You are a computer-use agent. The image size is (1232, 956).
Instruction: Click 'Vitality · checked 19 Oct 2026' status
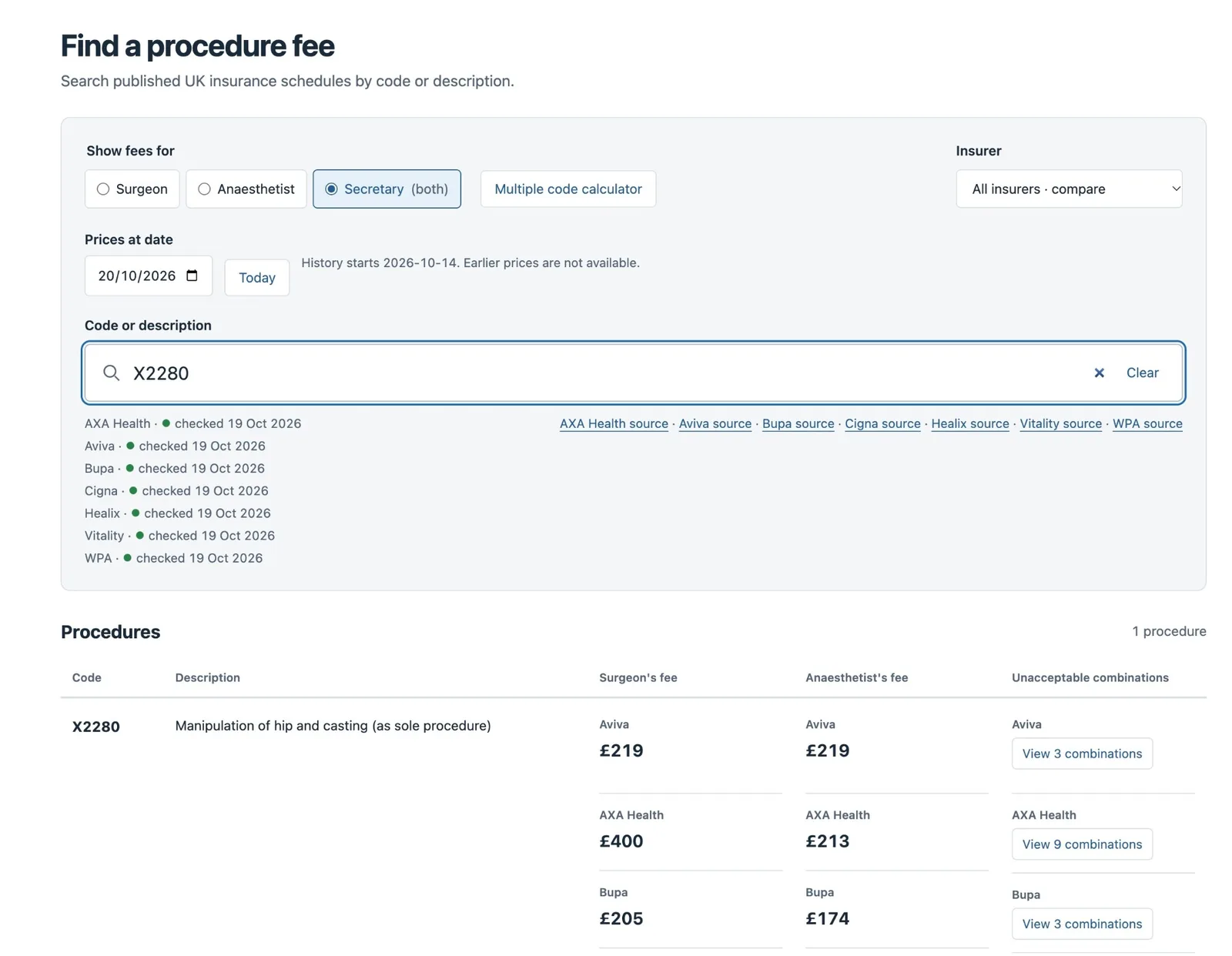tap(179, 536)
